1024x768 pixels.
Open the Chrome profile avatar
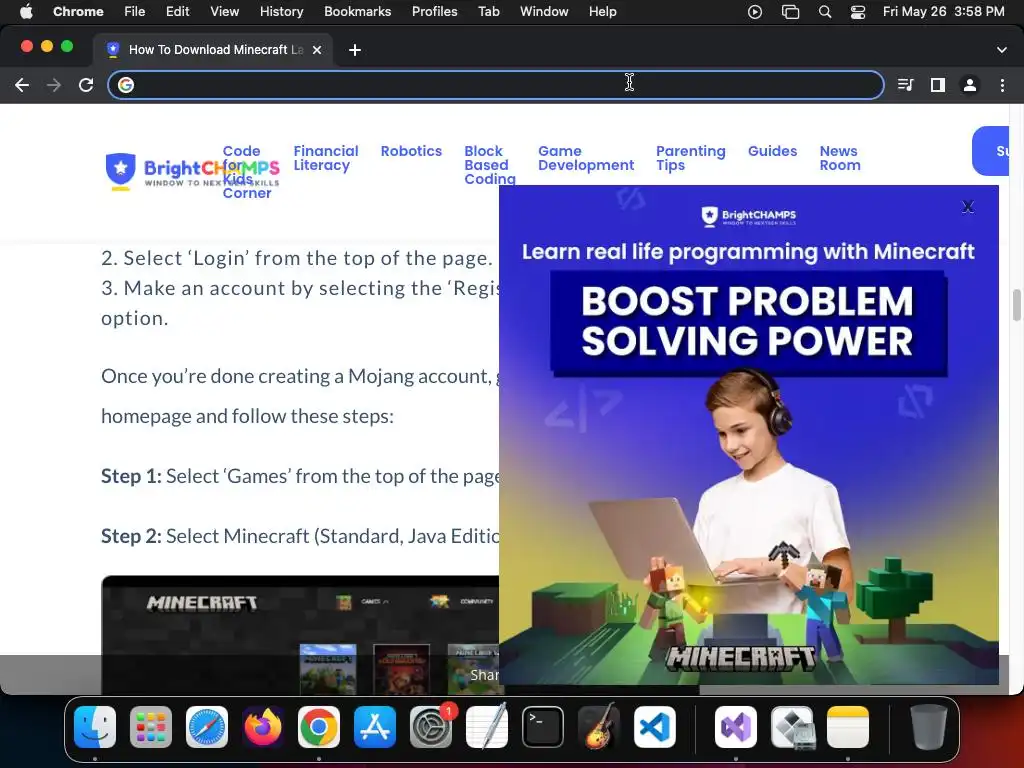point(970,85)
